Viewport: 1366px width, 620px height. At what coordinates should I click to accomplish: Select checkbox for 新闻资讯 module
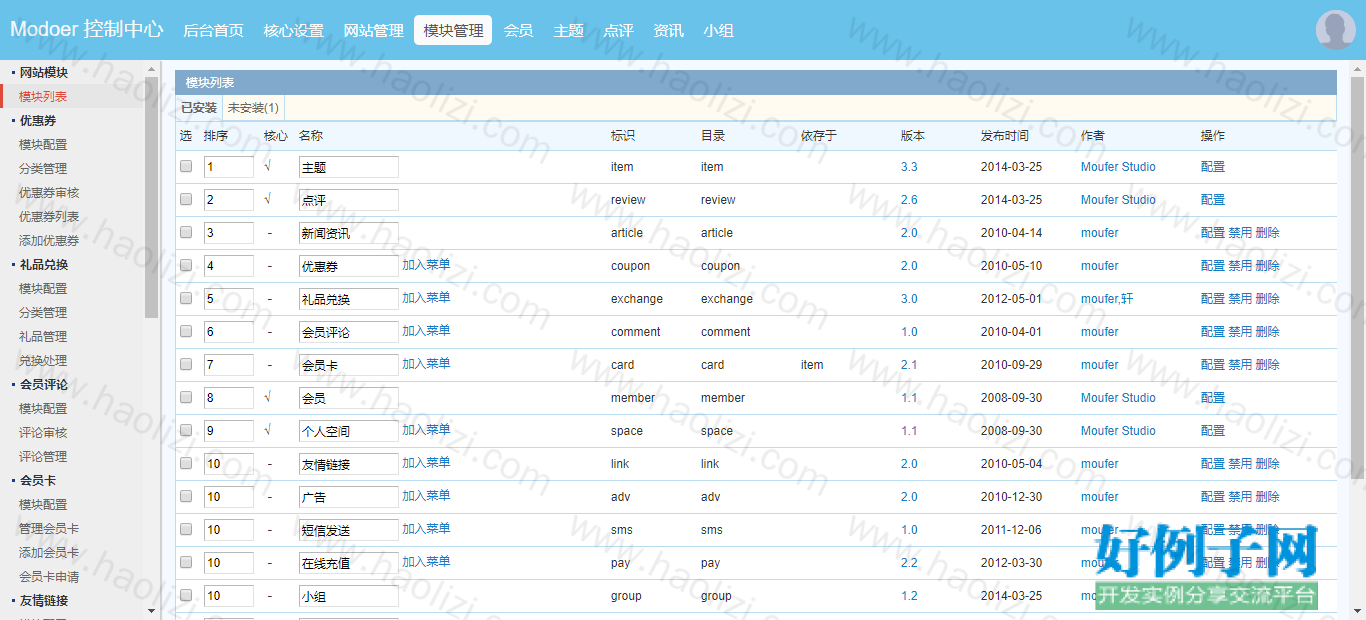click(x=186, y=233)
